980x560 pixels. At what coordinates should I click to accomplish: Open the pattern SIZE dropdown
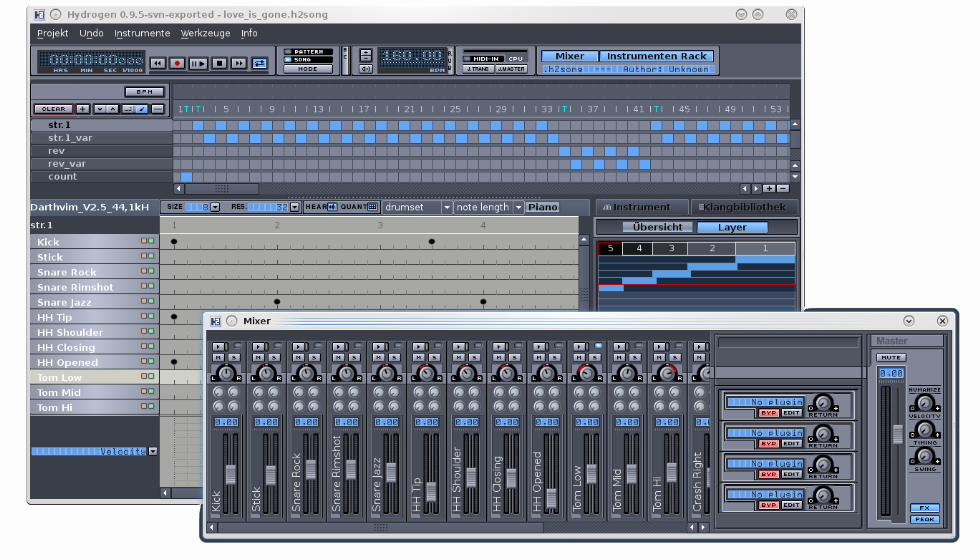[215, 207]
